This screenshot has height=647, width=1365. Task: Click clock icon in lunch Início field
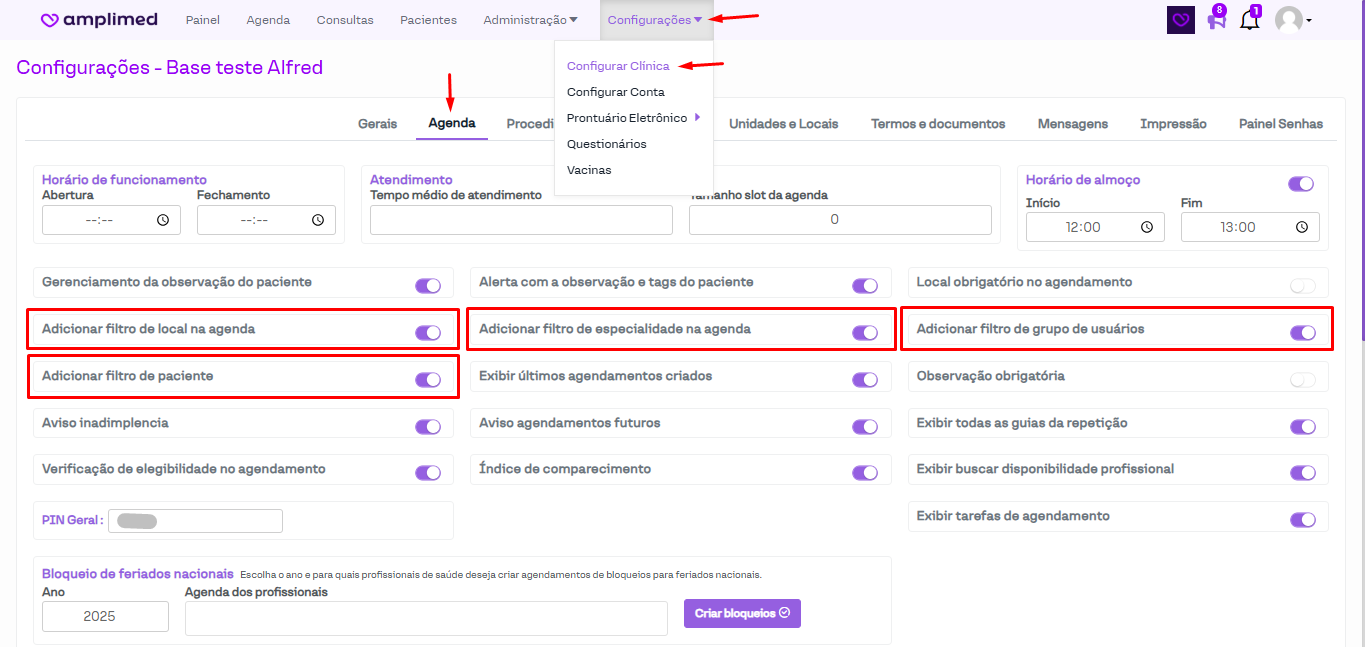click(1147, 227)
